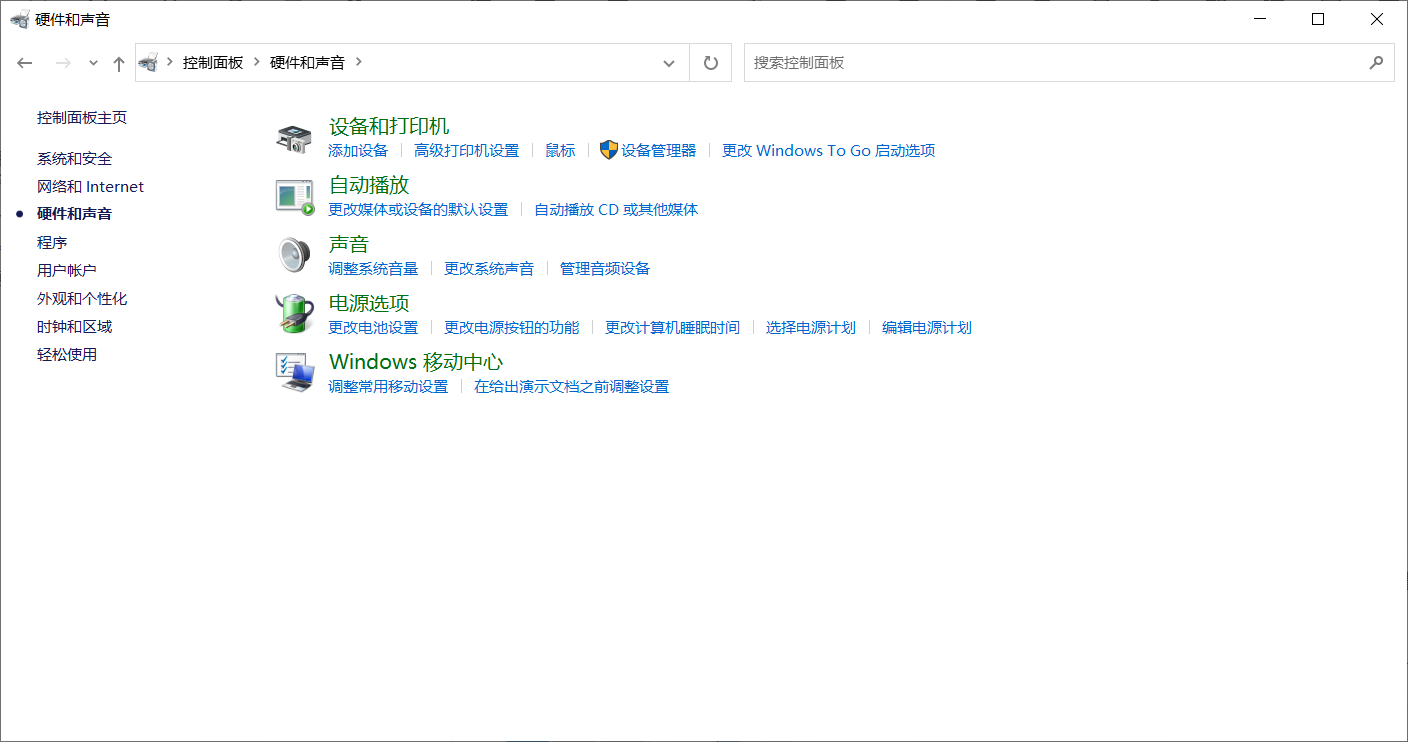Click the shield icon beside 设备管理器

[x=609, y=150]
